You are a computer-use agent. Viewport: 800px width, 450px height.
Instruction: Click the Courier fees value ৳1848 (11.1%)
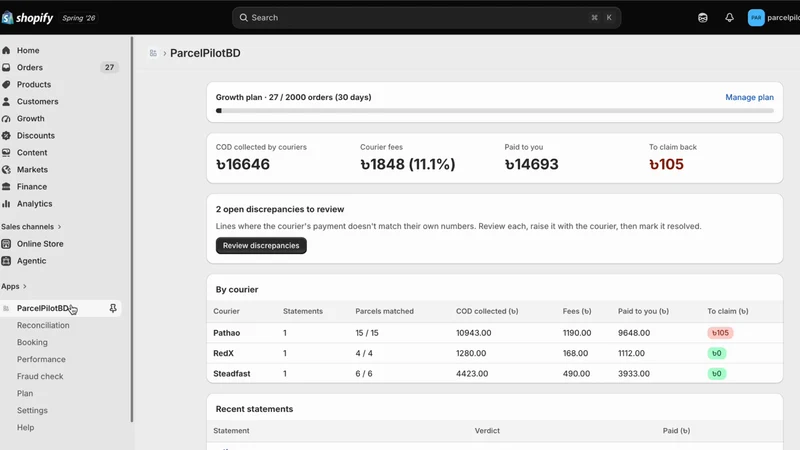408,164
